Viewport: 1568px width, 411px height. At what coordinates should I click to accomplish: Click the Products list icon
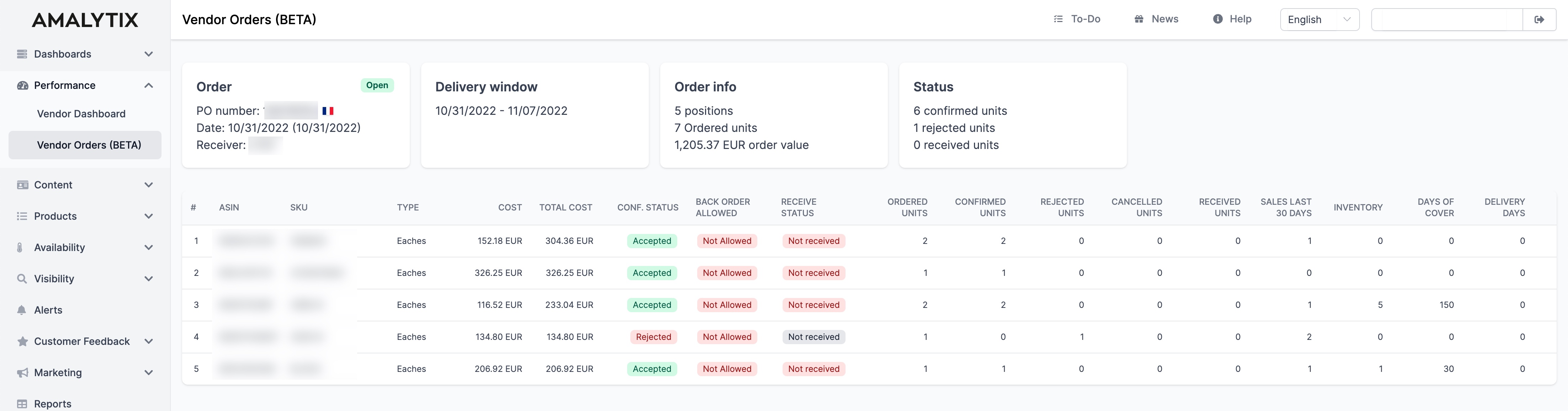tap(22, 216)
